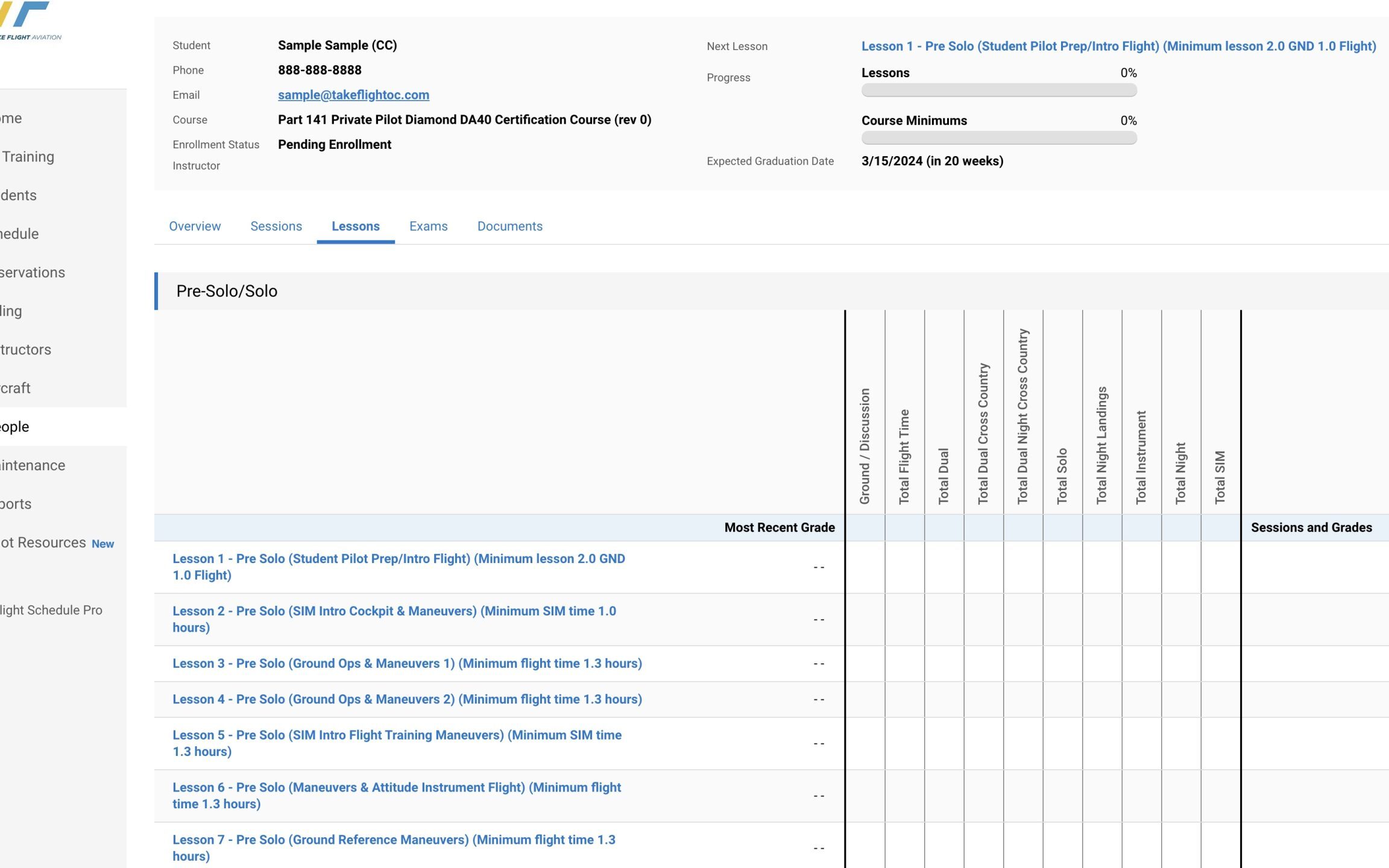This screenshot has width=1389, height=868.
Task: Click the Total Dual Cross Country column header
Action: coord(983,433)
